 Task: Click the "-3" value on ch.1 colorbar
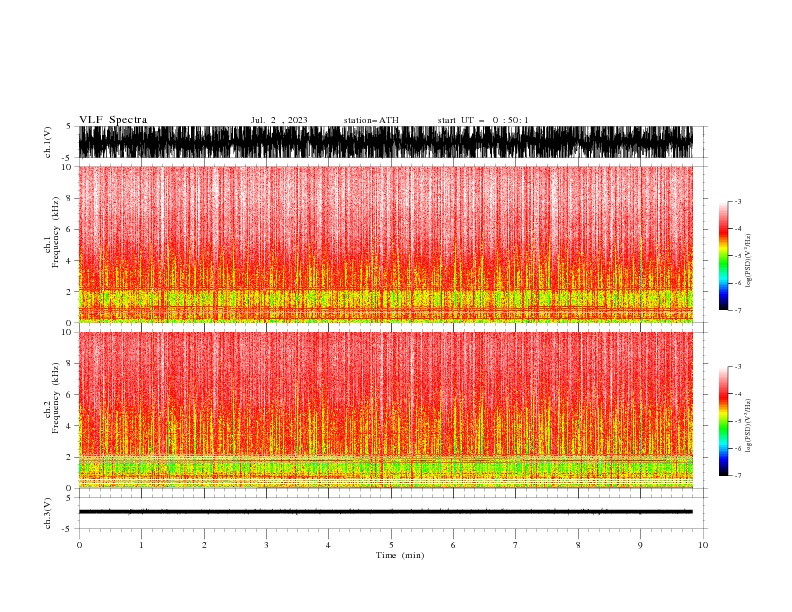click(737, 201)
